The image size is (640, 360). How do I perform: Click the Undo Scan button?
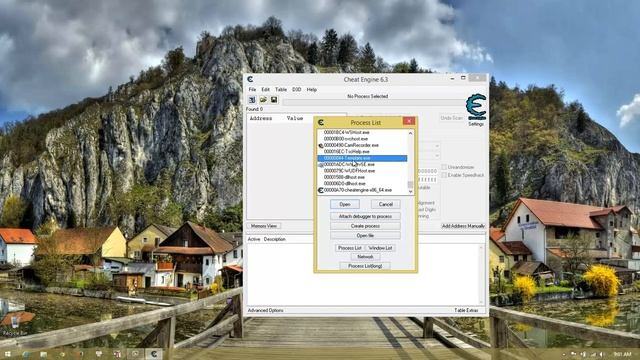click(451, 118)
